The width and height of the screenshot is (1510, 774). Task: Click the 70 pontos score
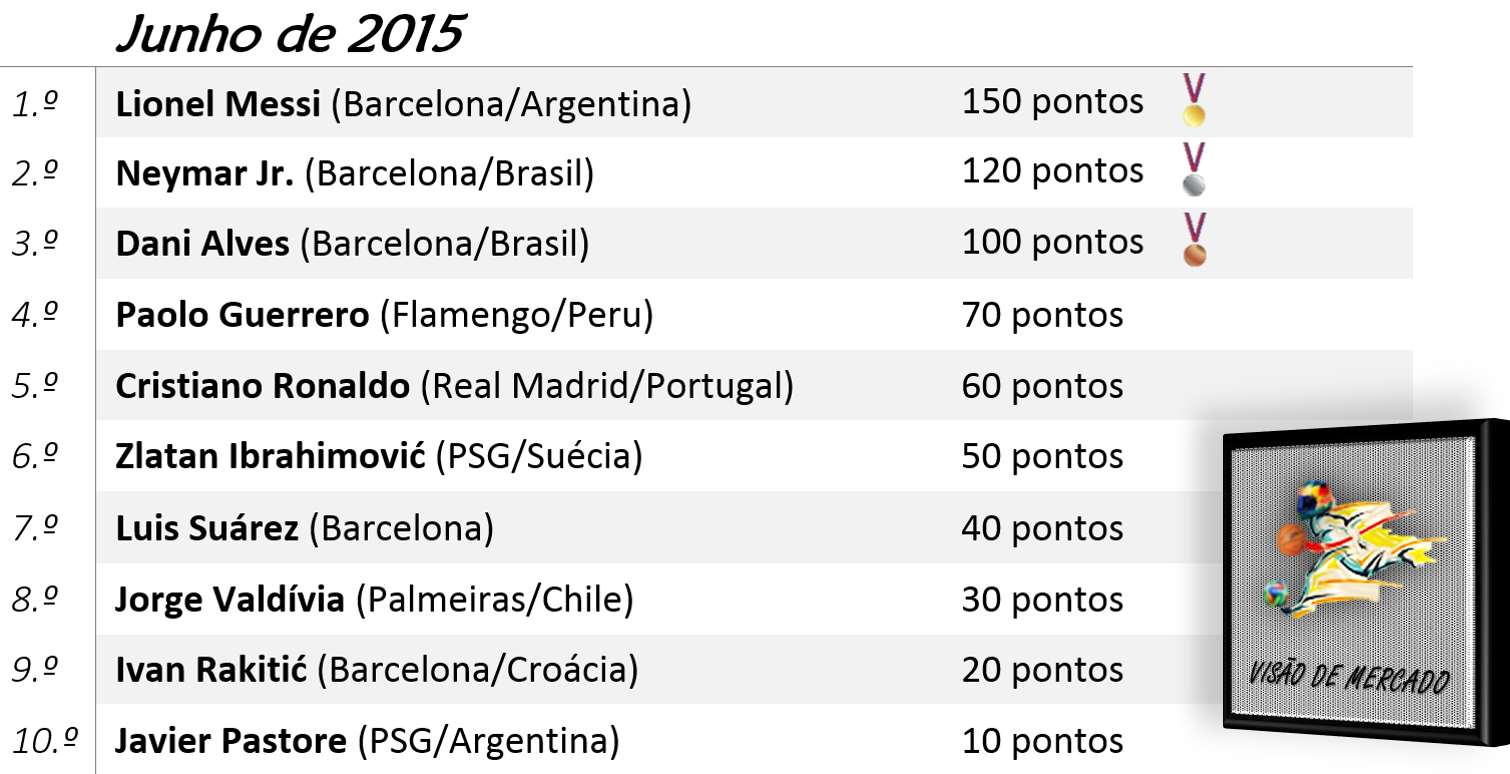(x=1042, y=315)
